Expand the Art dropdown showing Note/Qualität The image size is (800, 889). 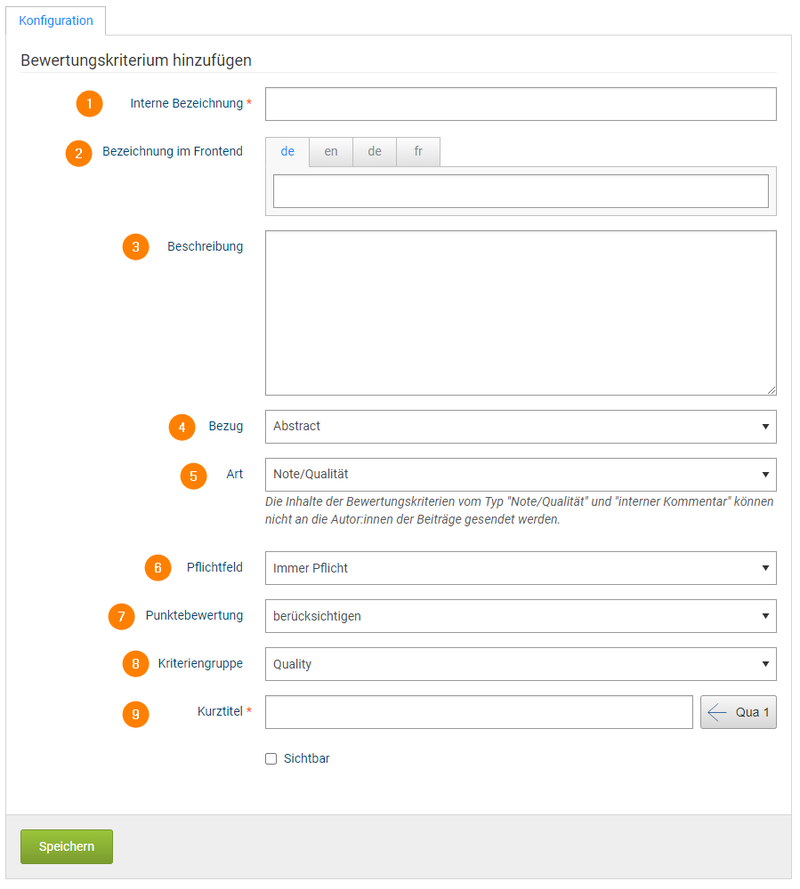pyautogui.click(x=520, y=475)
